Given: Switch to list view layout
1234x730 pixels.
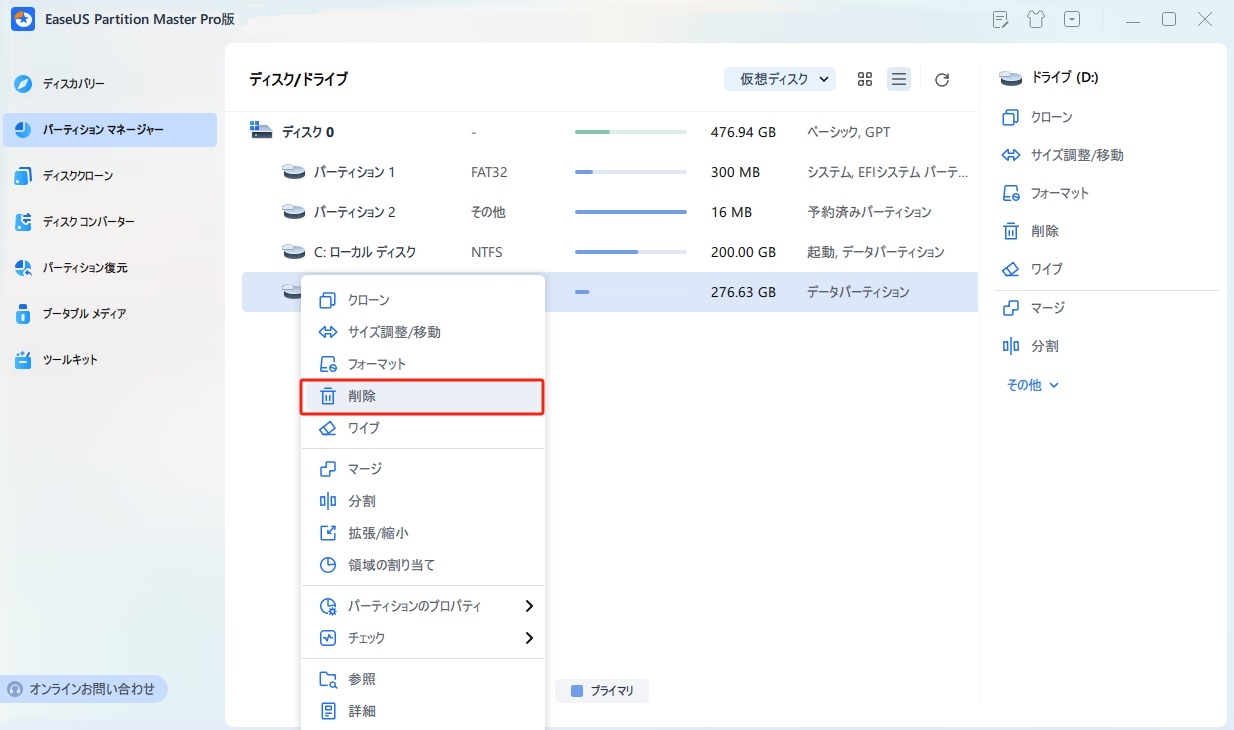Looking at the screenshot, I should pos(899,80).
